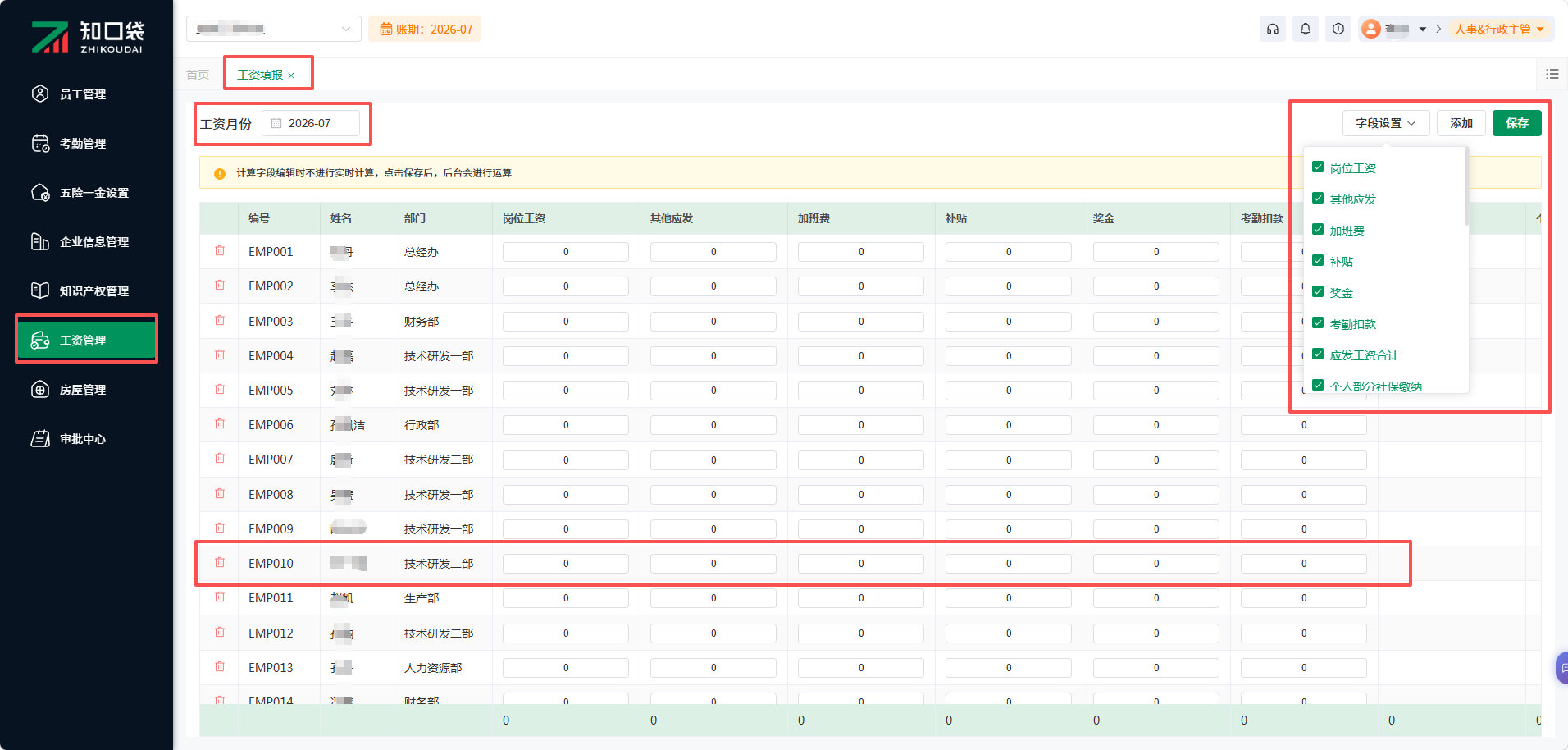Click the 知口袋 logo
The height and width of the screenshot is (750, 1568).
tap(88, 36)
